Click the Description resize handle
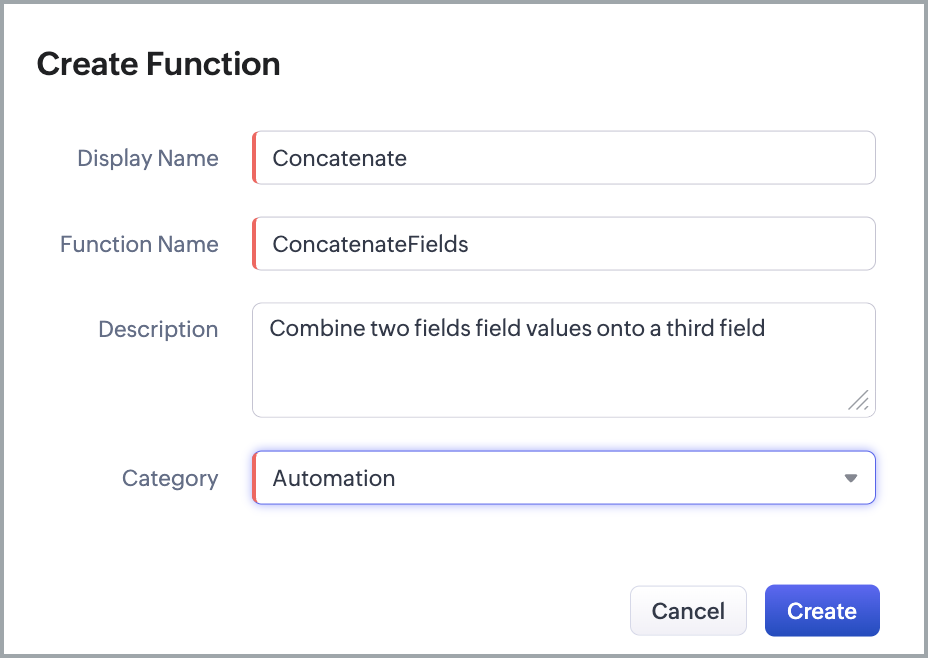This screenshot has width=928, height=658. (x=858, y=400)
